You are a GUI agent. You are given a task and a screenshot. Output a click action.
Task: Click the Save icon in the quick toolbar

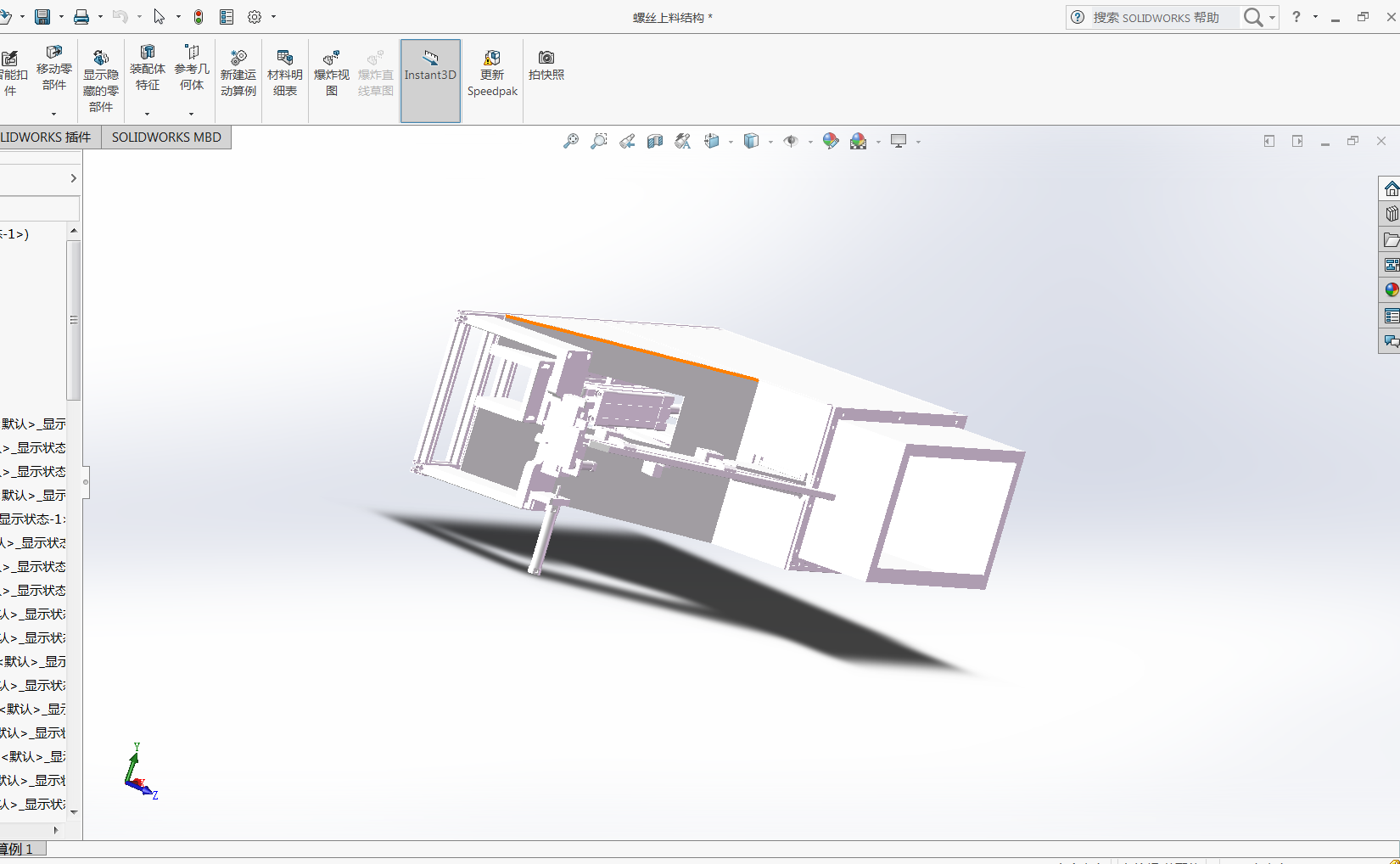point(42,17)
